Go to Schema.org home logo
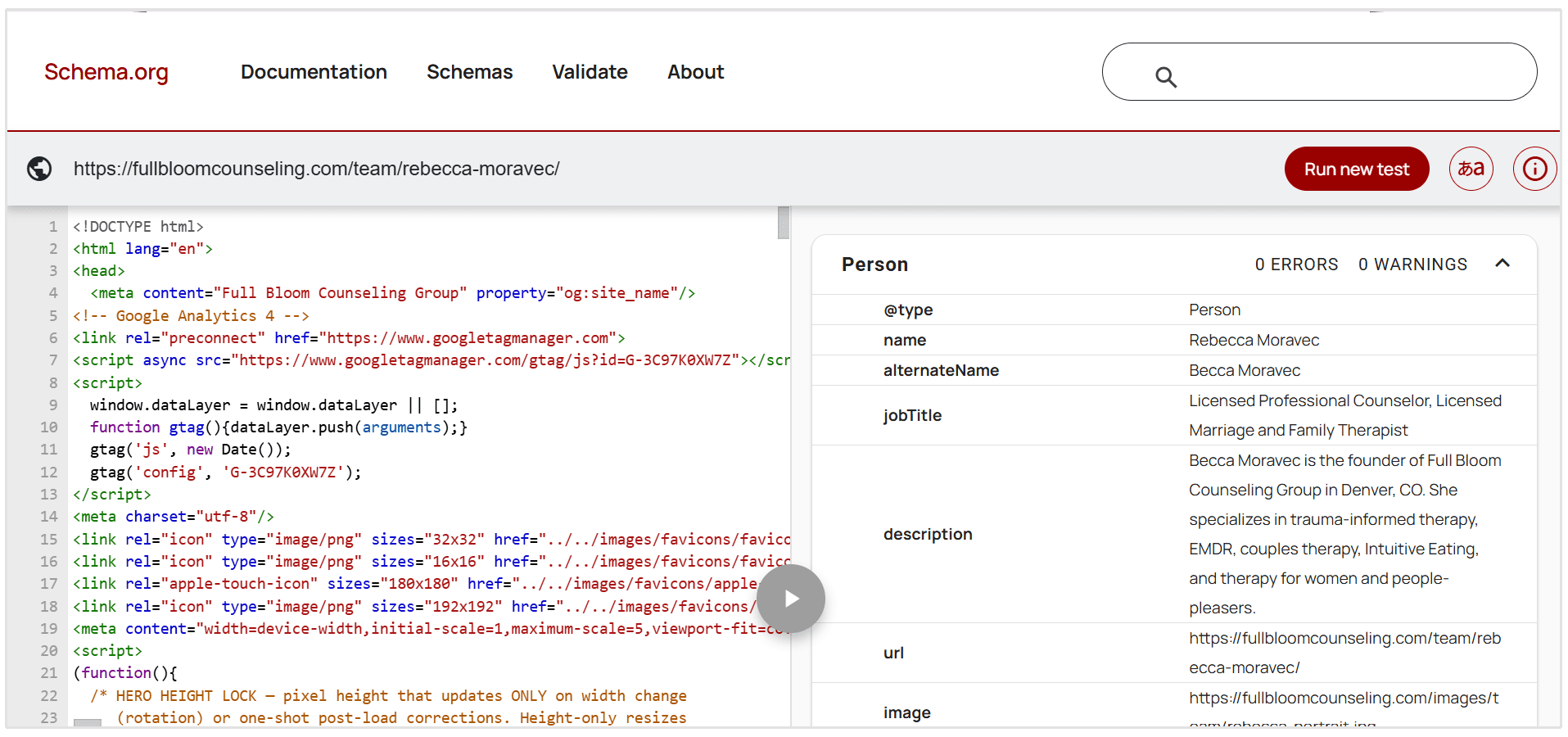Viewport: 1568px width, 737px height. [106, 72]
